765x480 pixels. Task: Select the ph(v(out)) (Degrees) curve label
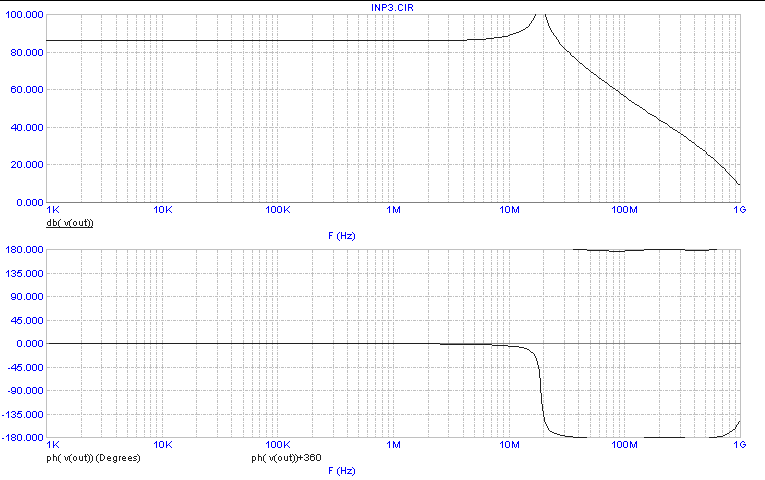[93, 458]
